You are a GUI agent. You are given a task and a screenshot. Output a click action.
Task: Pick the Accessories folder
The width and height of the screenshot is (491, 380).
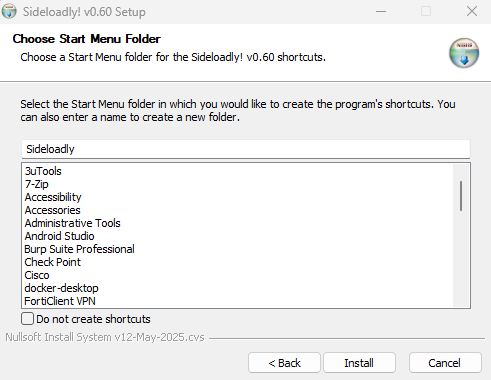pyautogui.click(x=52, y=210)
